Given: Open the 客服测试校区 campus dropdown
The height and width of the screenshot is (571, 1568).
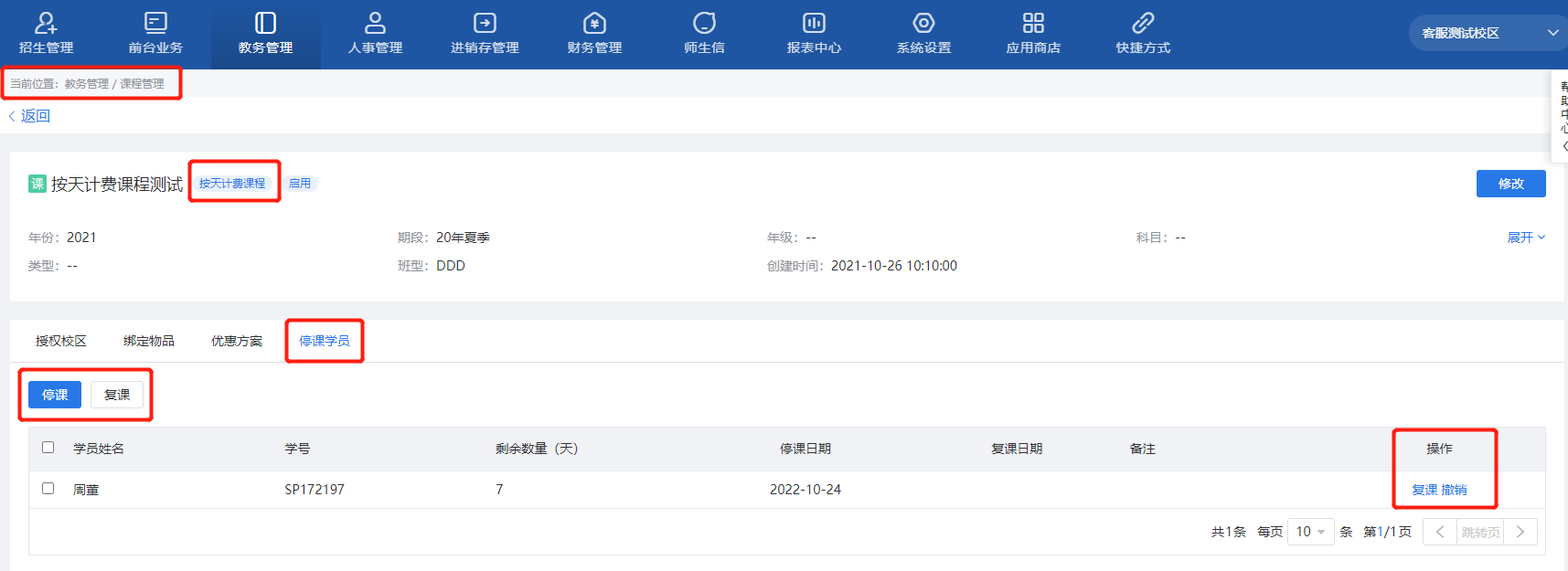Looking at the screenshot, I should [1488, 33].
